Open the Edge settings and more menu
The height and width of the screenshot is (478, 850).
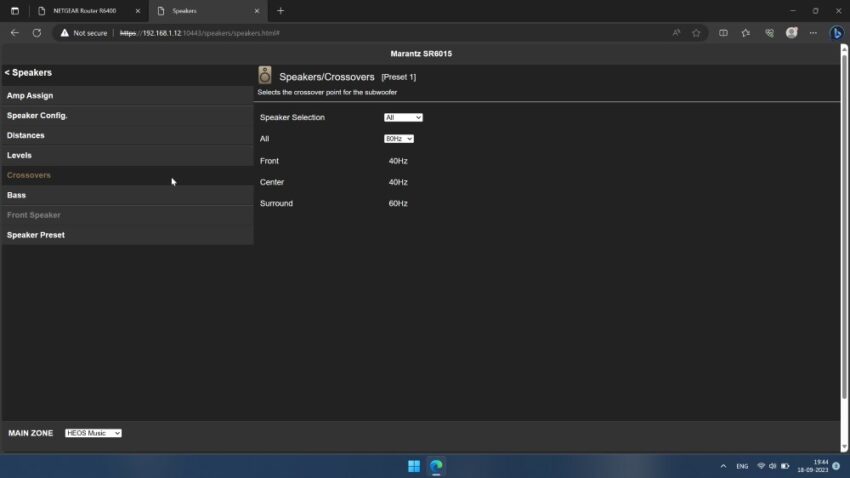point(813,33)
